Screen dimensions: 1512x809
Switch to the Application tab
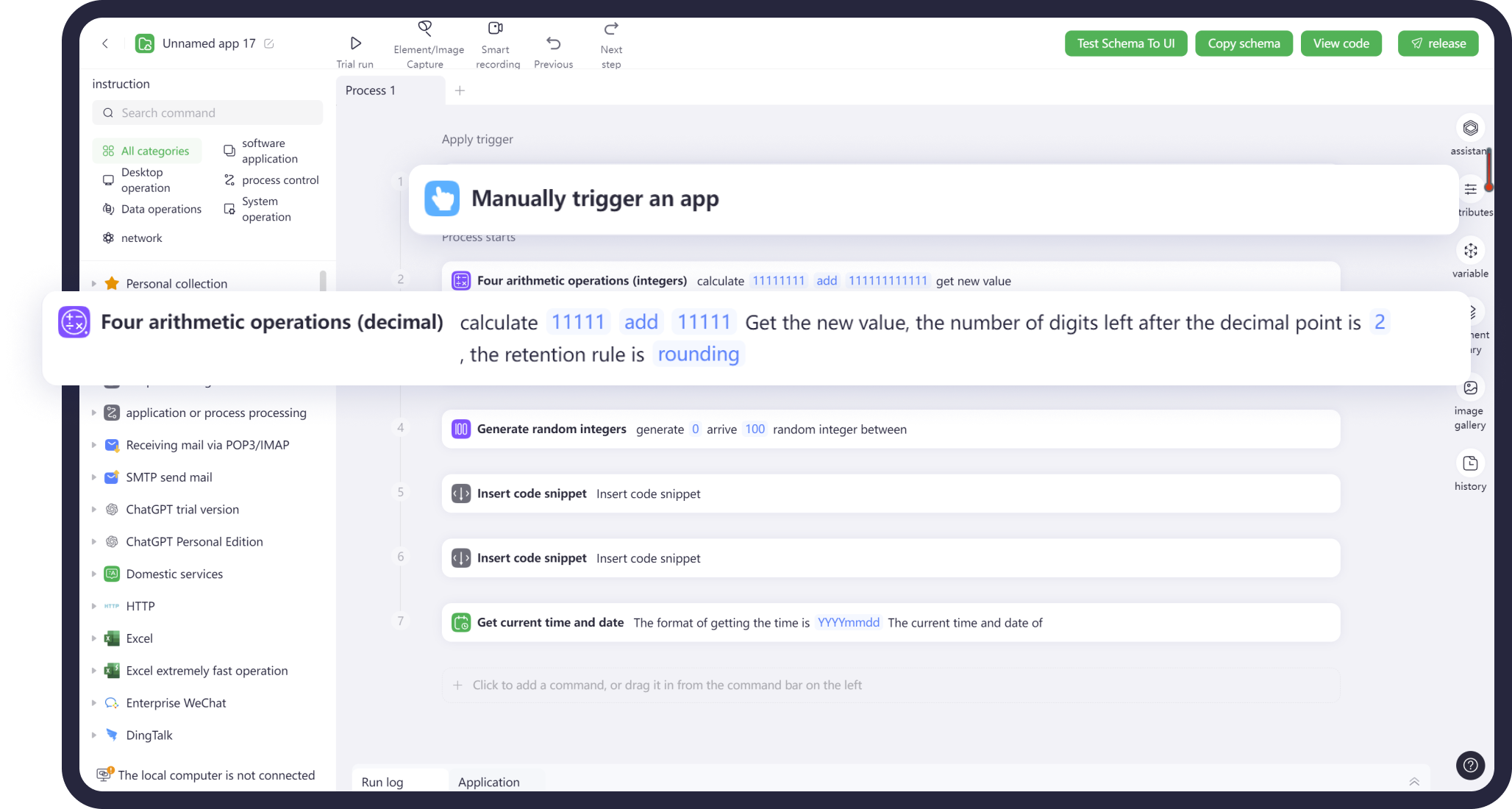tap(488, 782)
